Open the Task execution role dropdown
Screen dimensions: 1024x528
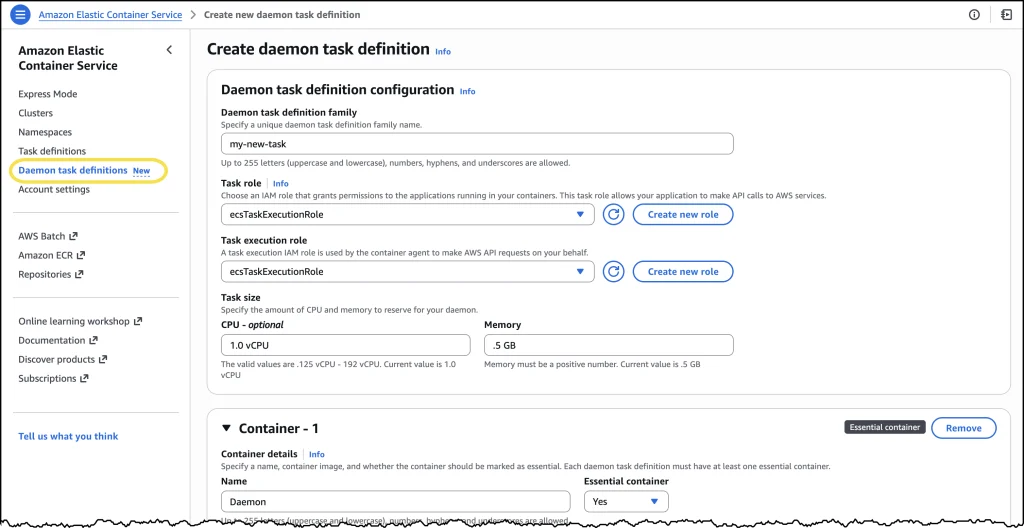(x=407, y=271)
